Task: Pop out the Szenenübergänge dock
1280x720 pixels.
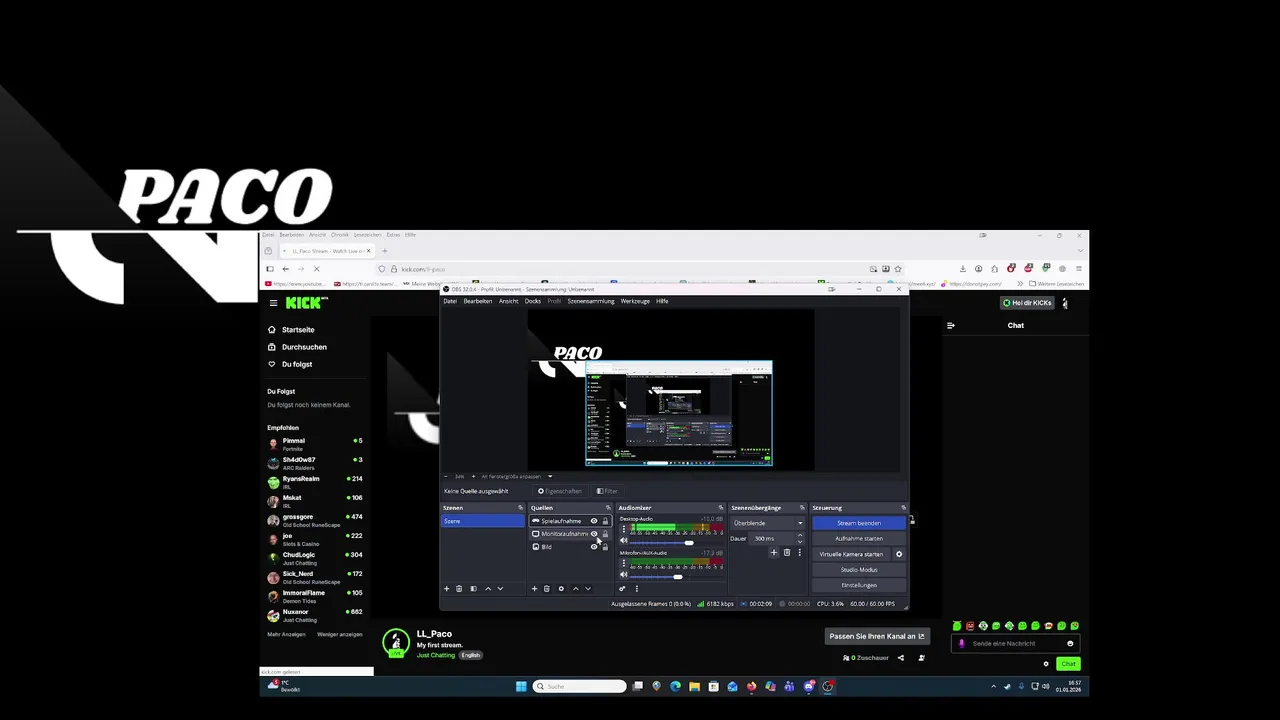Action: [802, 508]
